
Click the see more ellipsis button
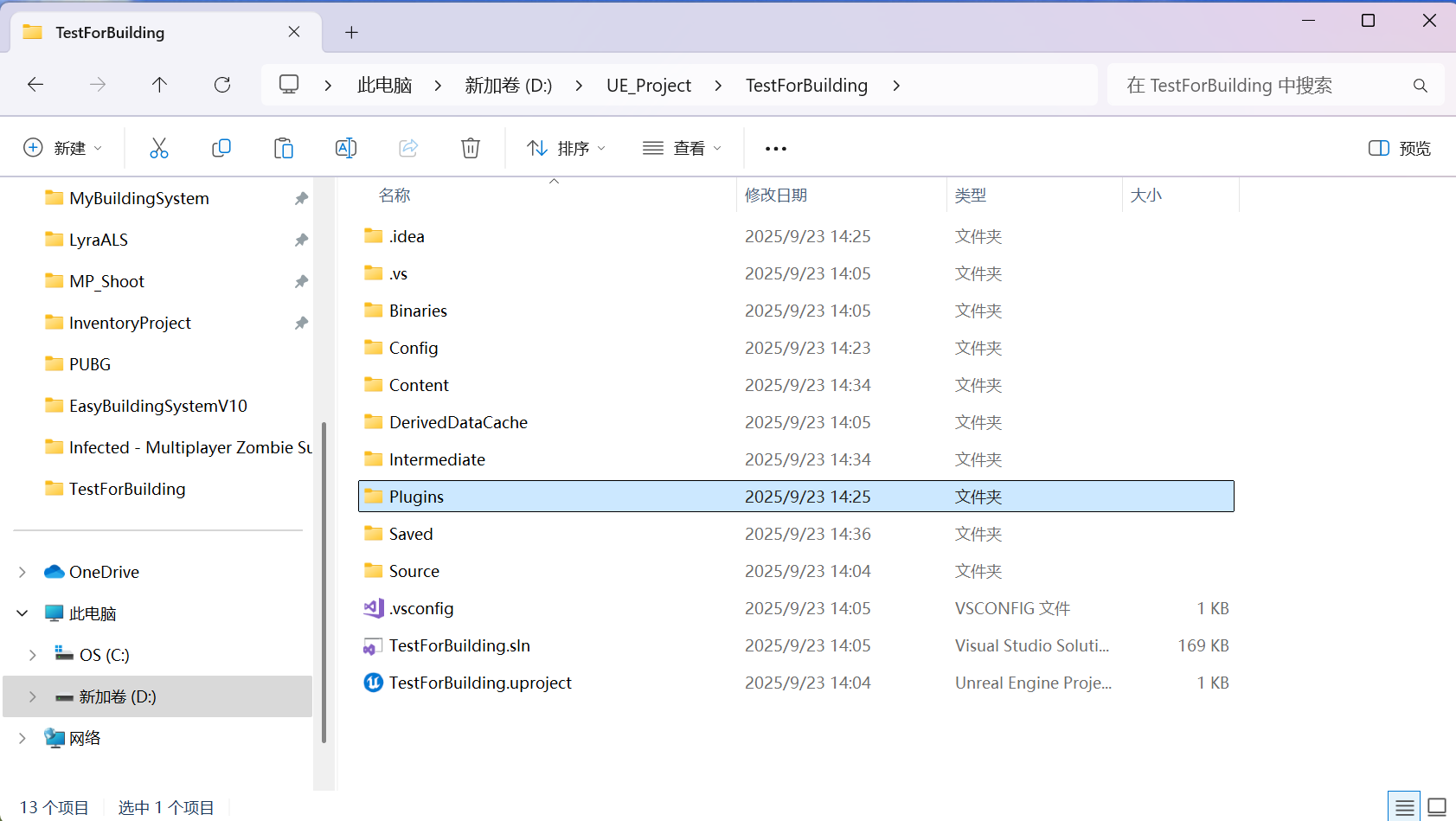point(775,147)
